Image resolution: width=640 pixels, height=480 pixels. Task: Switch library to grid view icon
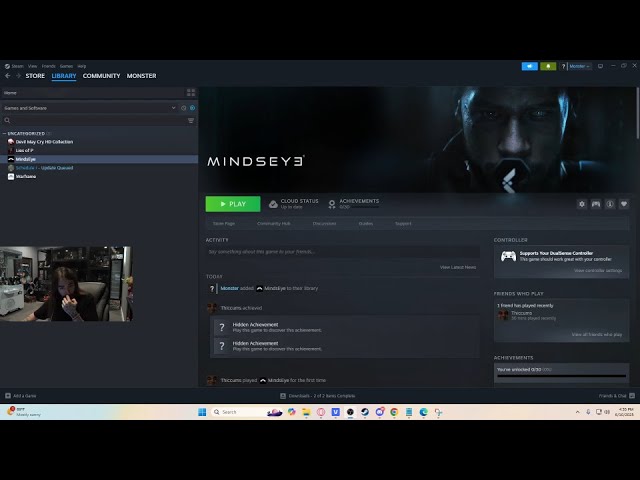[x=191, y=93]
